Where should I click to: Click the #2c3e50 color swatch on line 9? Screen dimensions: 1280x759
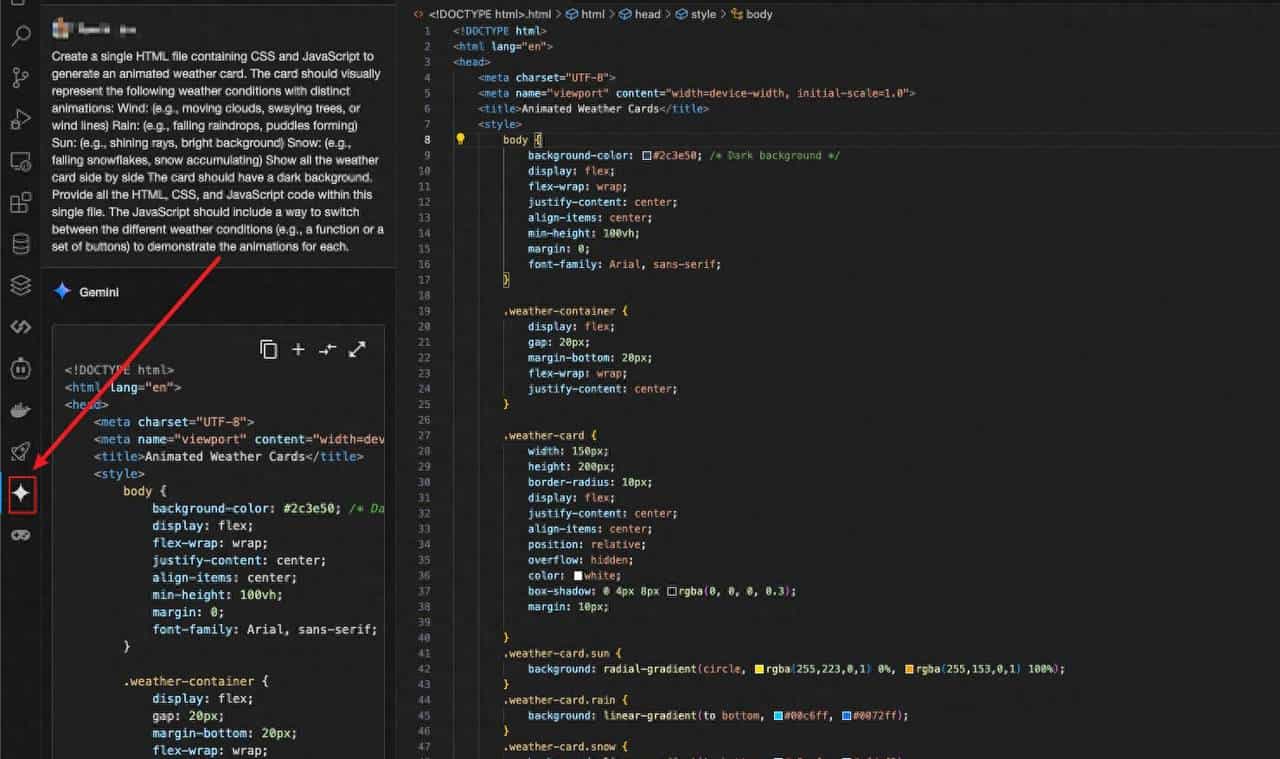click(647, 156)
